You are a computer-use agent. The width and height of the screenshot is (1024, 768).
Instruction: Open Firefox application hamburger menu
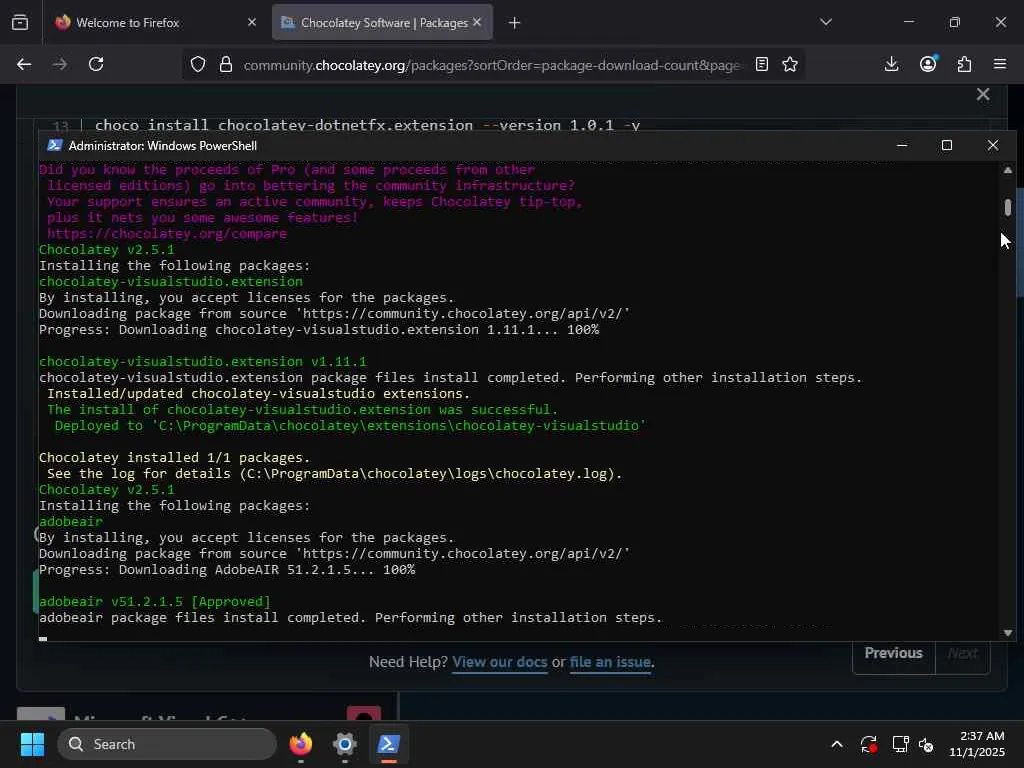[1000, 64]
